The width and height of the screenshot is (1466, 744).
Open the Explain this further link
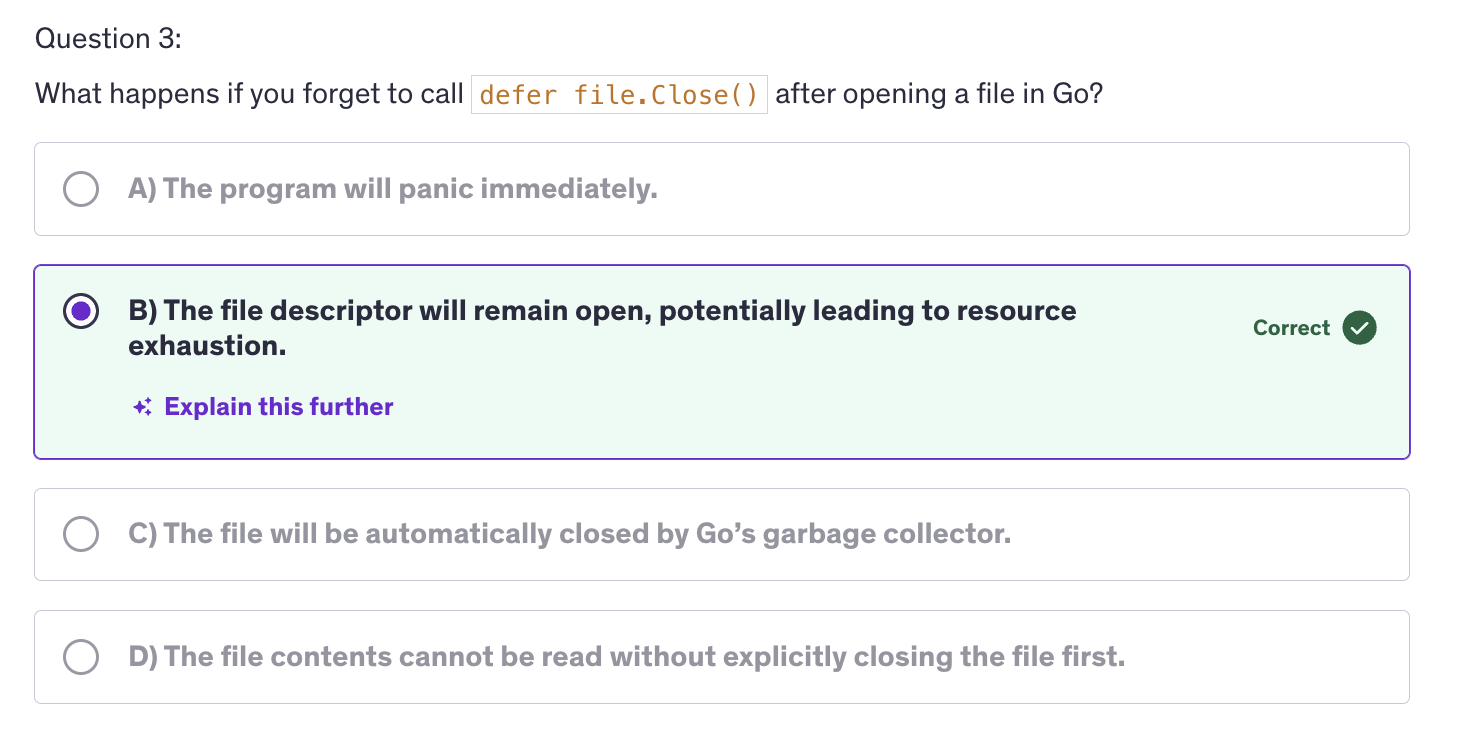(x=279, y=407)
